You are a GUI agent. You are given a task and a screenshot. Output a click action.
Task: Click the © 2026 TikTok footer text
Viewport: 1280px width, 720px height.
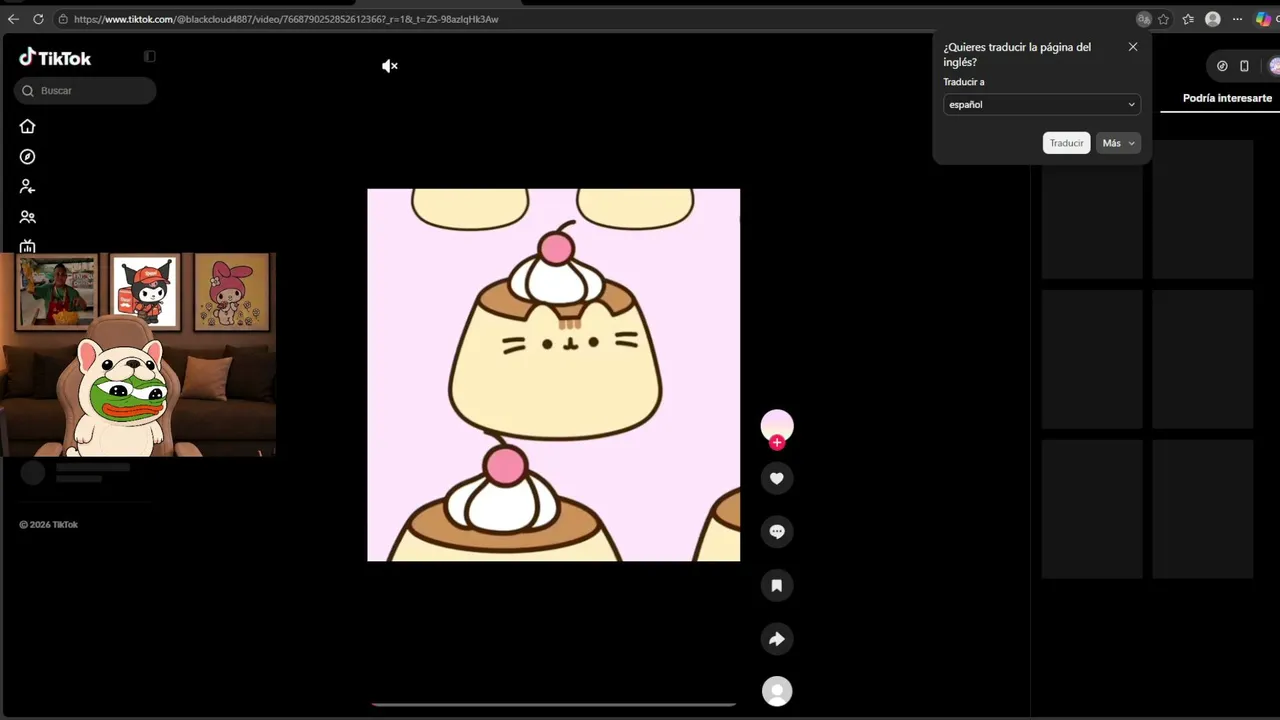tap(48, 525)
